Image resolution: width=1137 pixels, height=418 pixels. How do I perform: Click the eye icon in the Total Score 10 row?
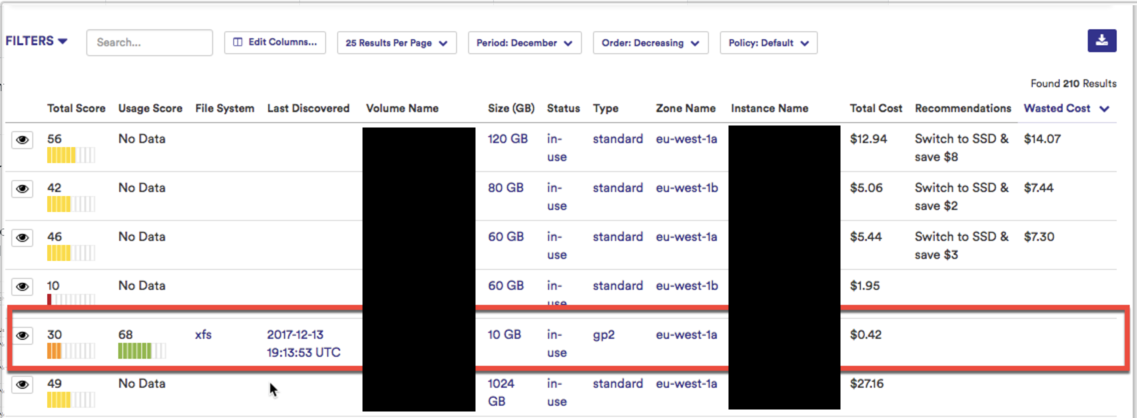click(22, 286)
